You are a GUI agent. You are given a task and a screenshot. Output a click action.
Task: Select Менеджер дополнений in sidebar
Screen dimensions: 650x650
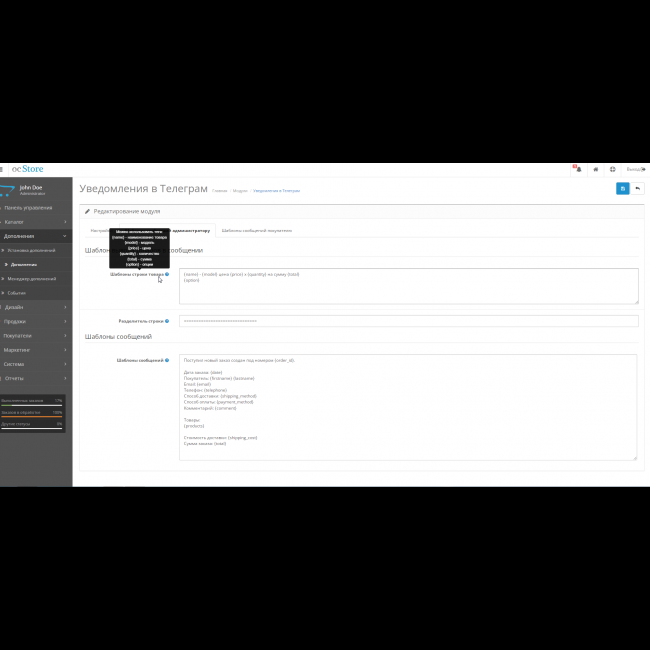coord(35,278)
